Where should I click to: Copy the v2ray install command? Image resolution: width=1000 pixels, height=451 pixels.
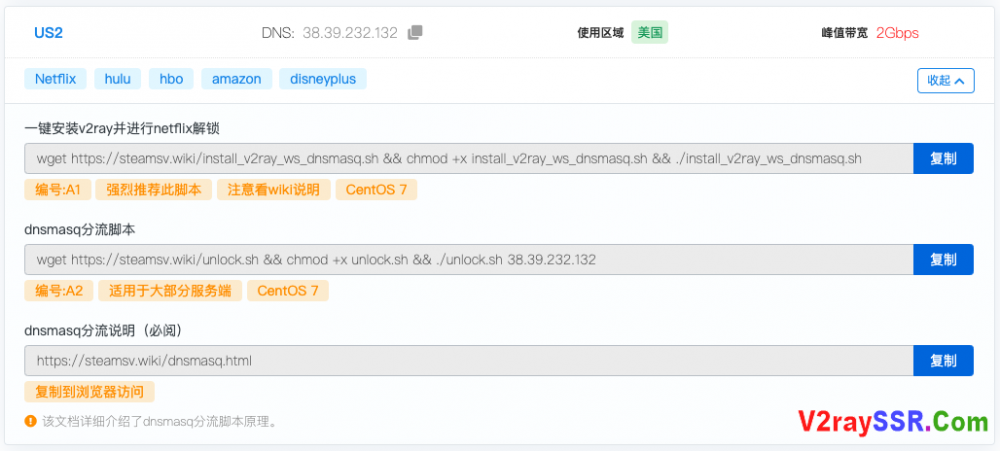(943, 158)
